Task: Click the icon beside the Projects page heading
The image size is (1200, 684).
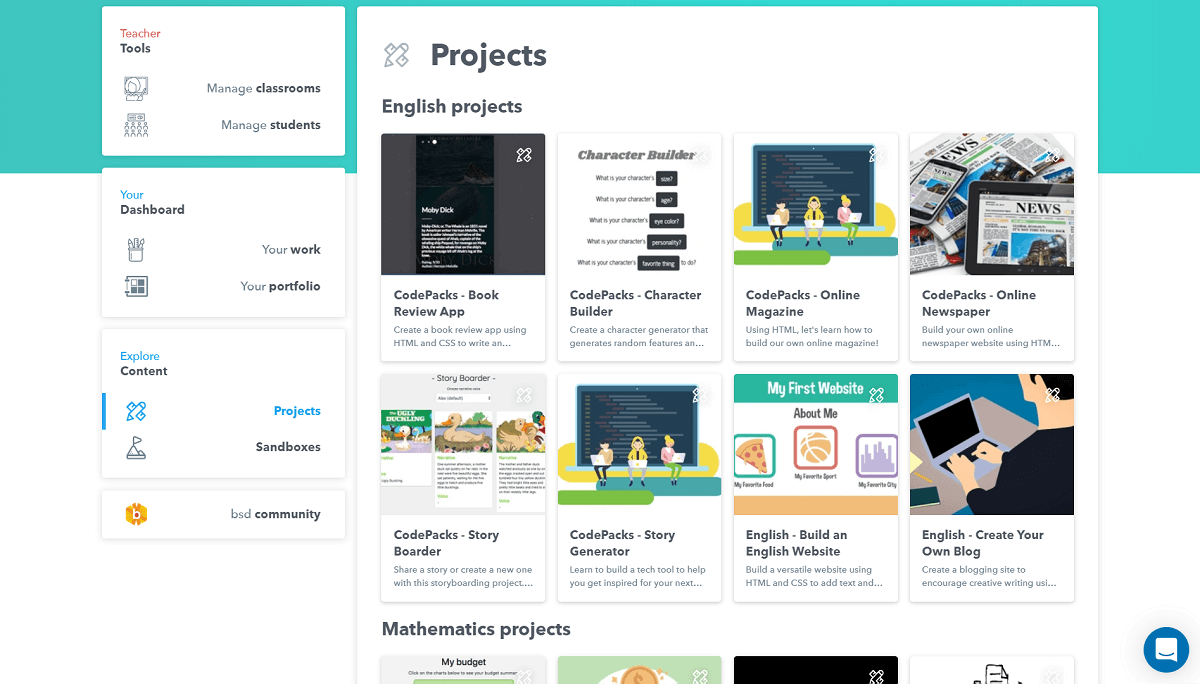Action: [396, 55]
